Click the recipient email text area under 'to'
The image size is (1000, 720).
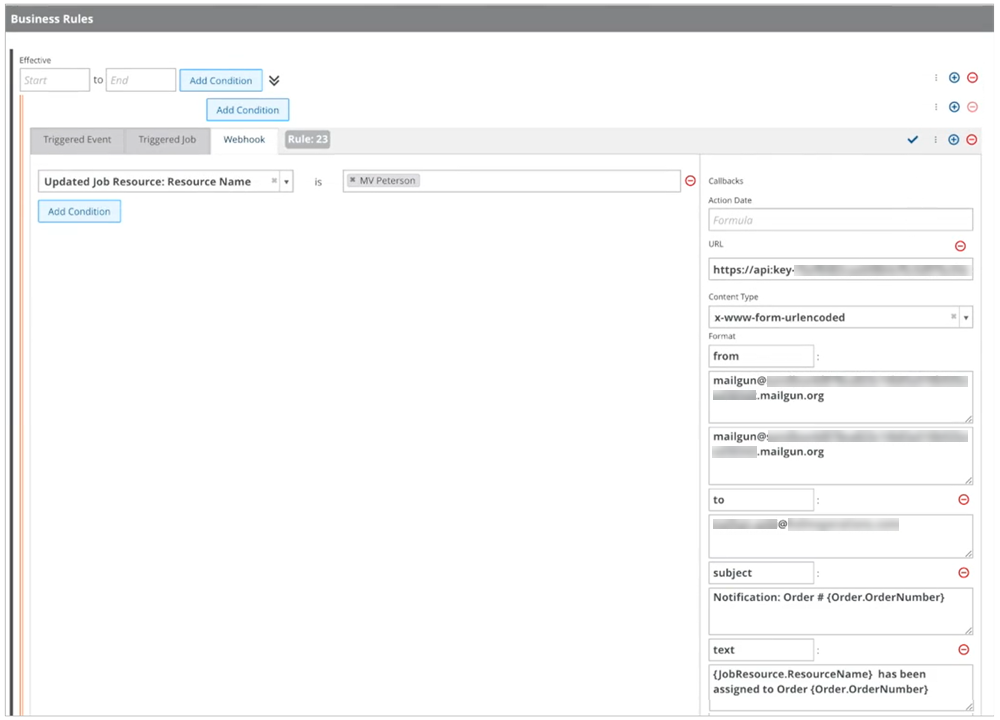pyautogui.click(x=841, y=536)
